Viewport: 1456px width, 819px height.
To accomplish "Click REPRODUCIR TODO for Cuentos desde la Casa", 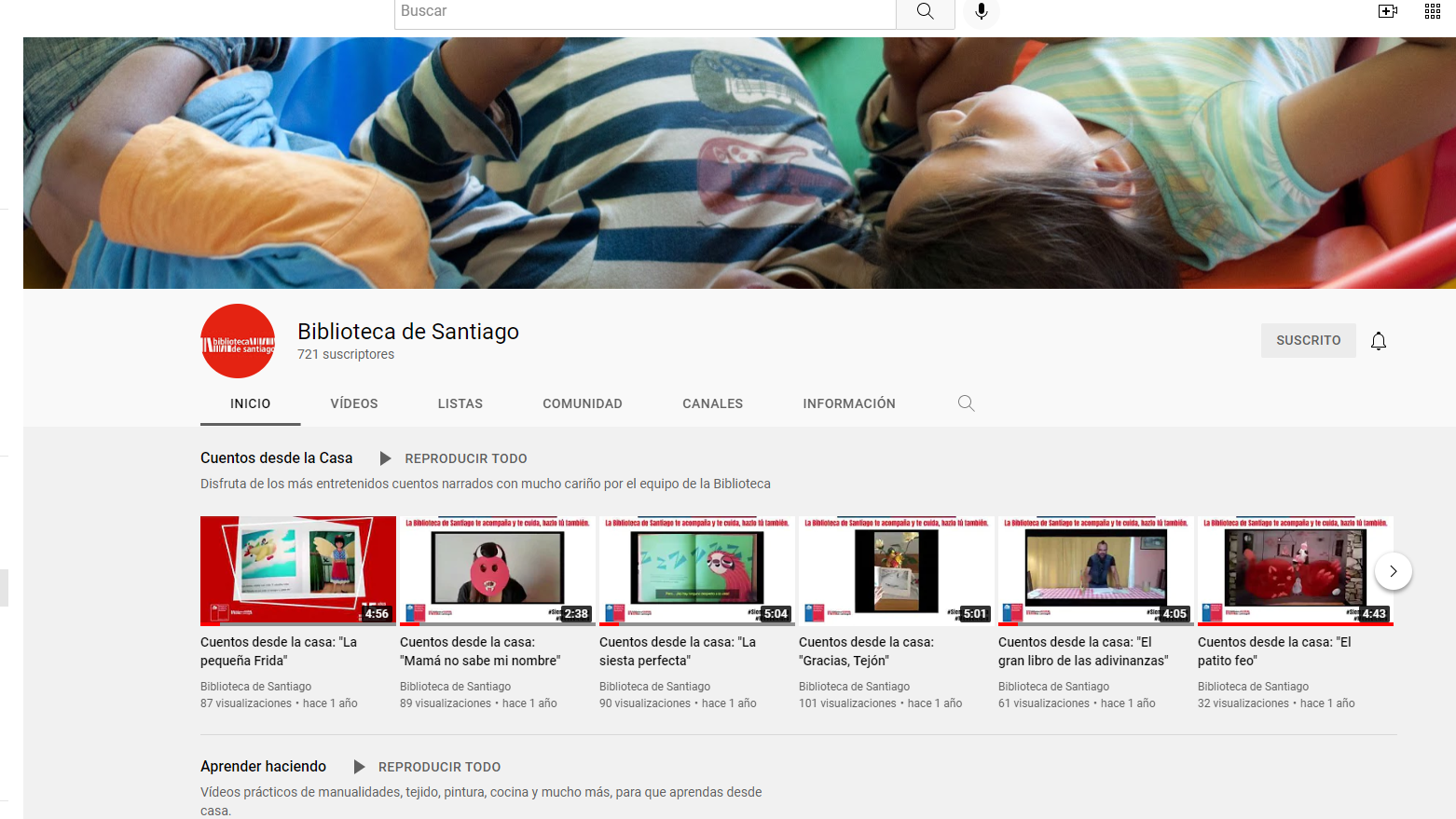I will pos(466,458).
